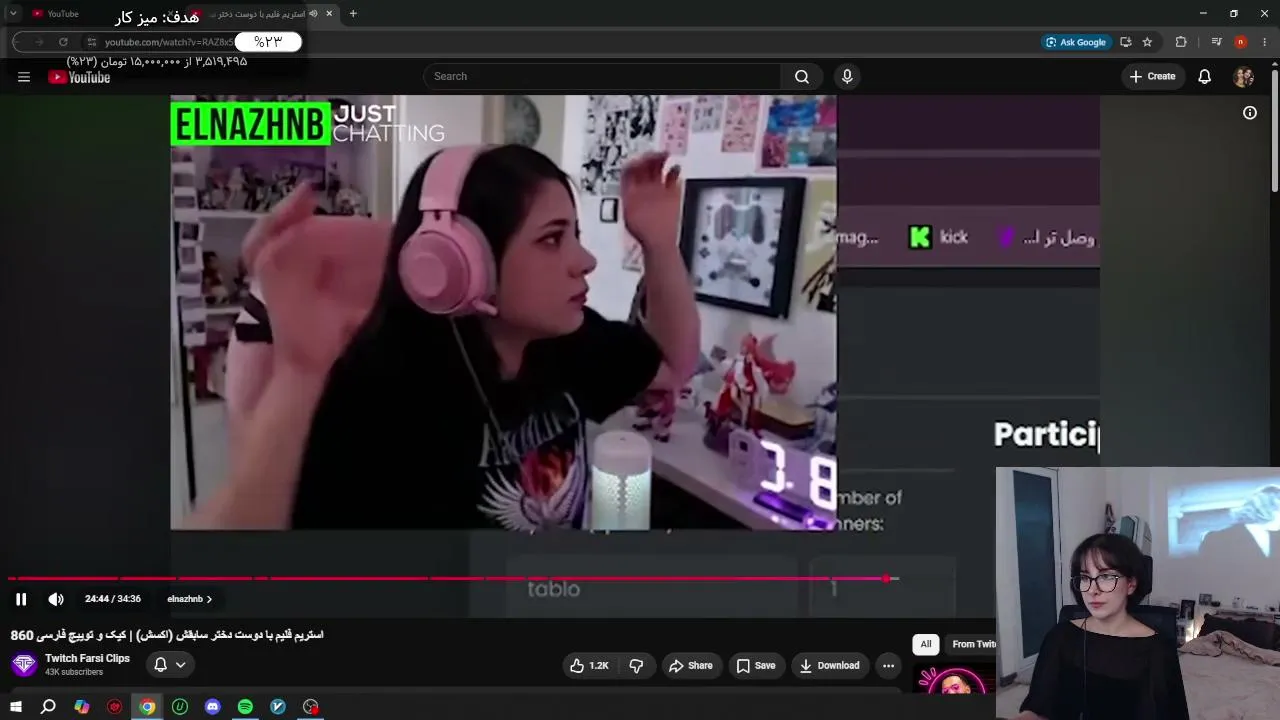Viewport: 1280px width, 720px height.
Task: Select the From Twitch filter chip
Action: coord(973,644)
